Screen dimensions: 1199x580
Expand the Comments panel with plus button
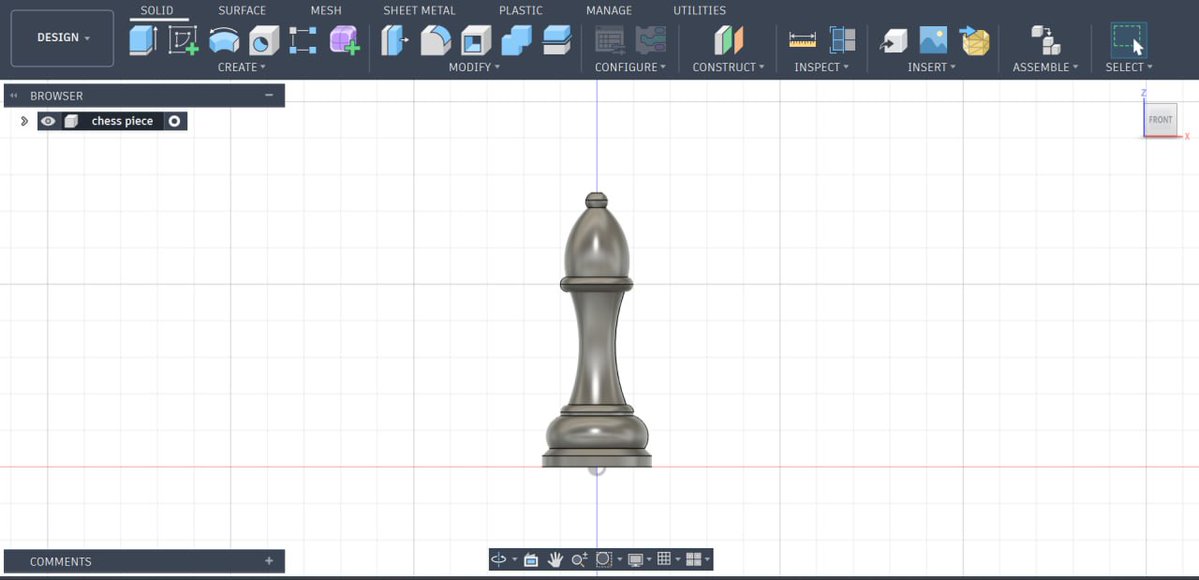click(269, 561)
